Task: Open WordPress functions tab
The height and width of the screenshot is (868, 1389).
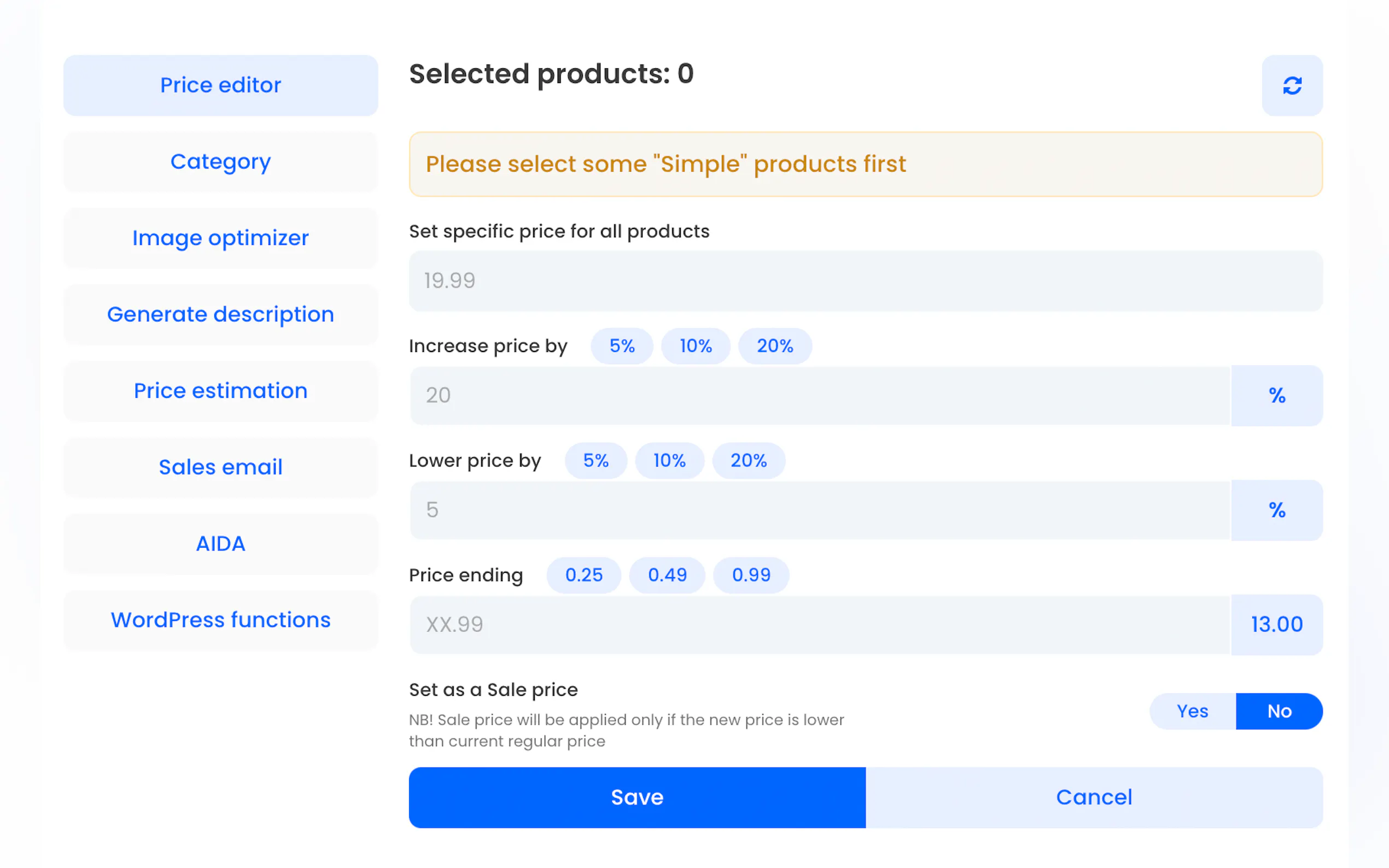Action: pyautogui.click(x=220, y=620)
